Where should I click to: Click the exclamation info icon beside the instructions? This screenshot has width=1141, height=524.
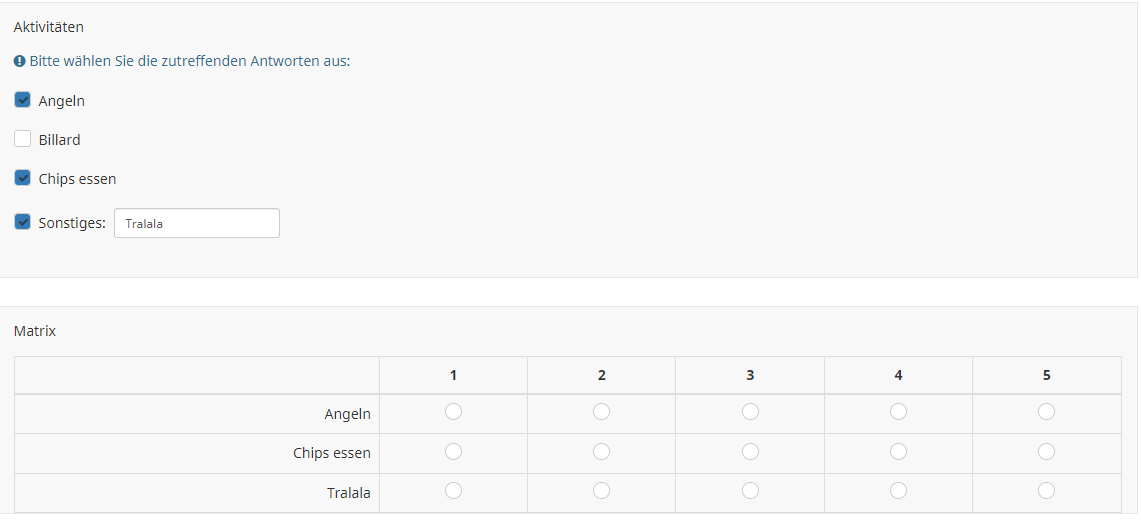19,61
